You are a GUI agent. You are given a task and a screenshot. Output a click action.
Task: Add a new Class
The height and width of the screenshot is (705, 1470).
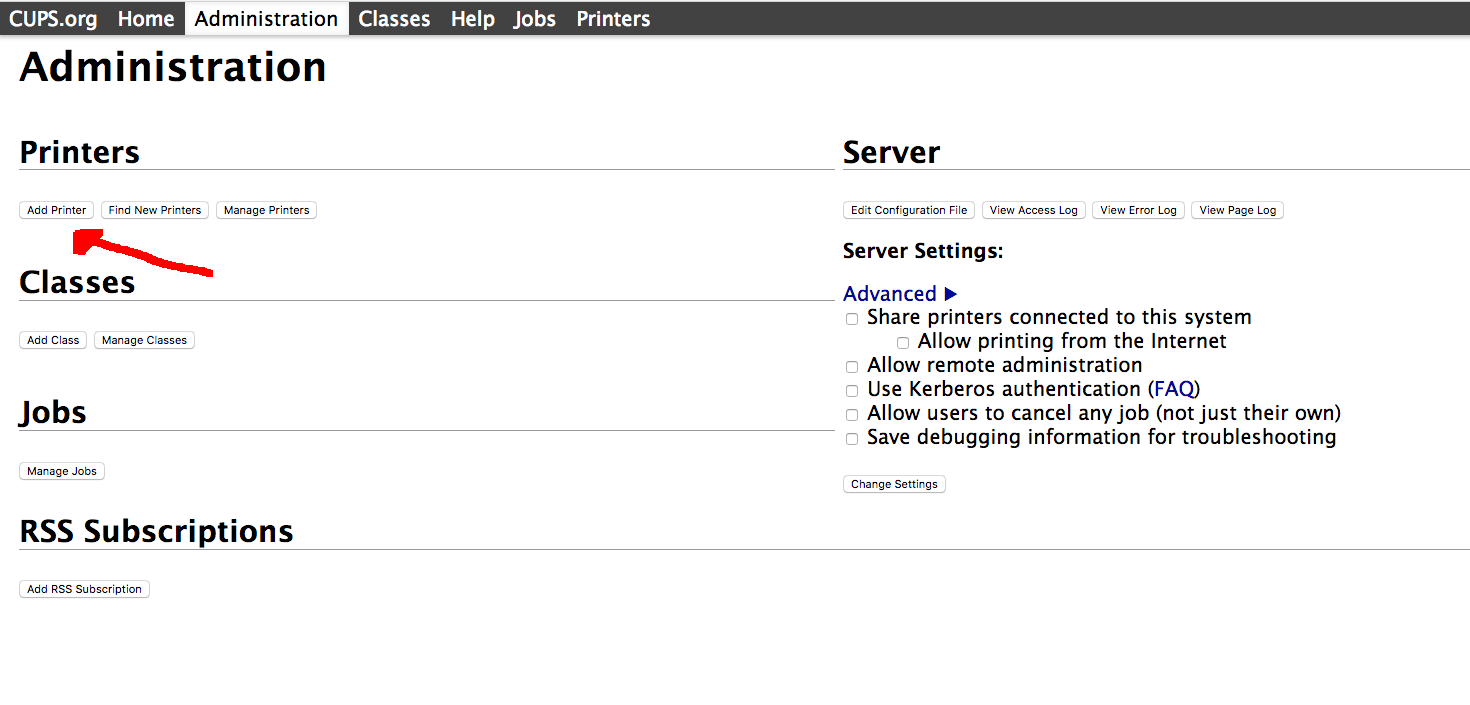click(x=52, y=339)
